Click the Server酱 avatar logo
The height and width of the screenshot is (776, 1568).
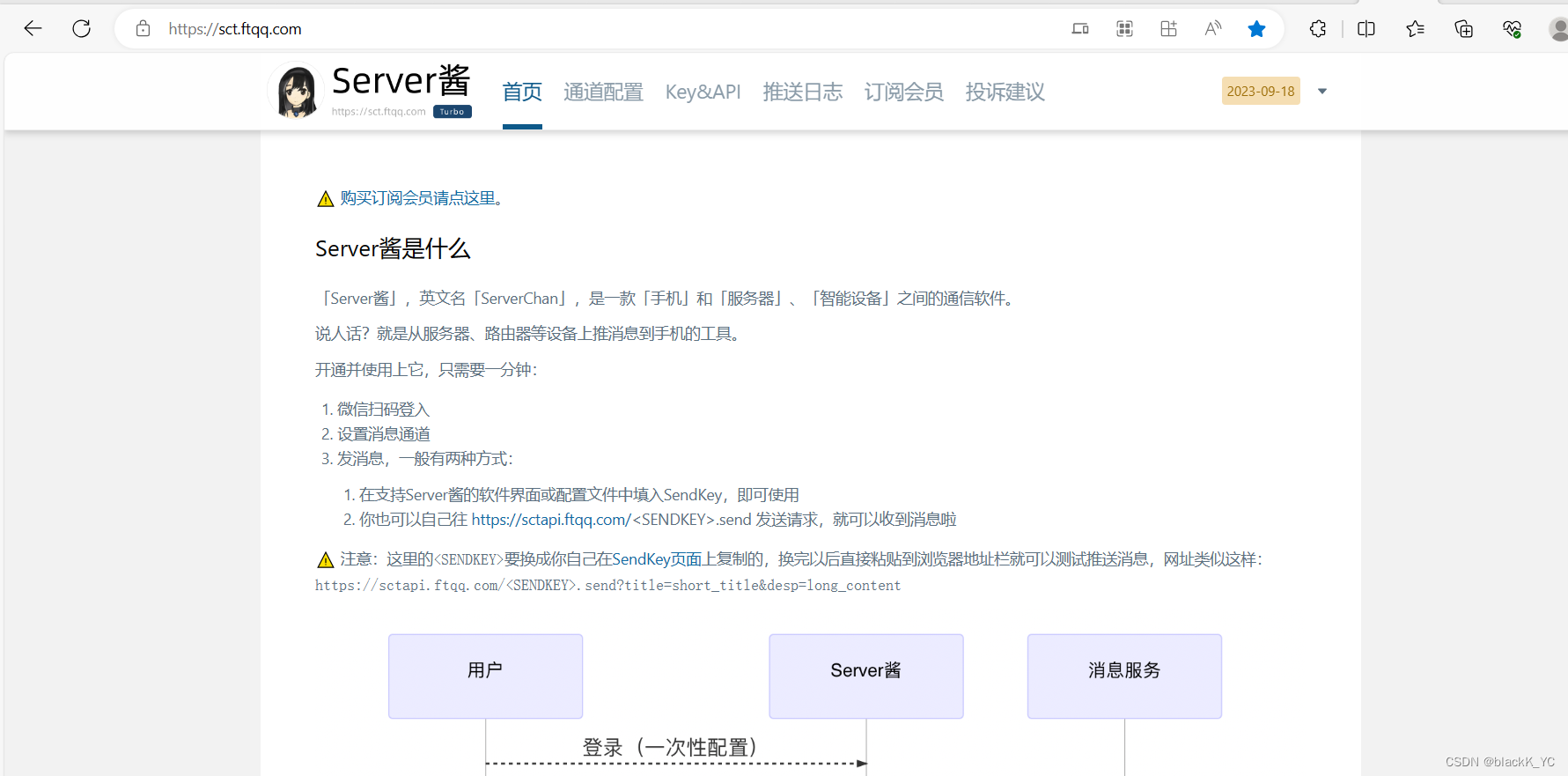point(296,91)
